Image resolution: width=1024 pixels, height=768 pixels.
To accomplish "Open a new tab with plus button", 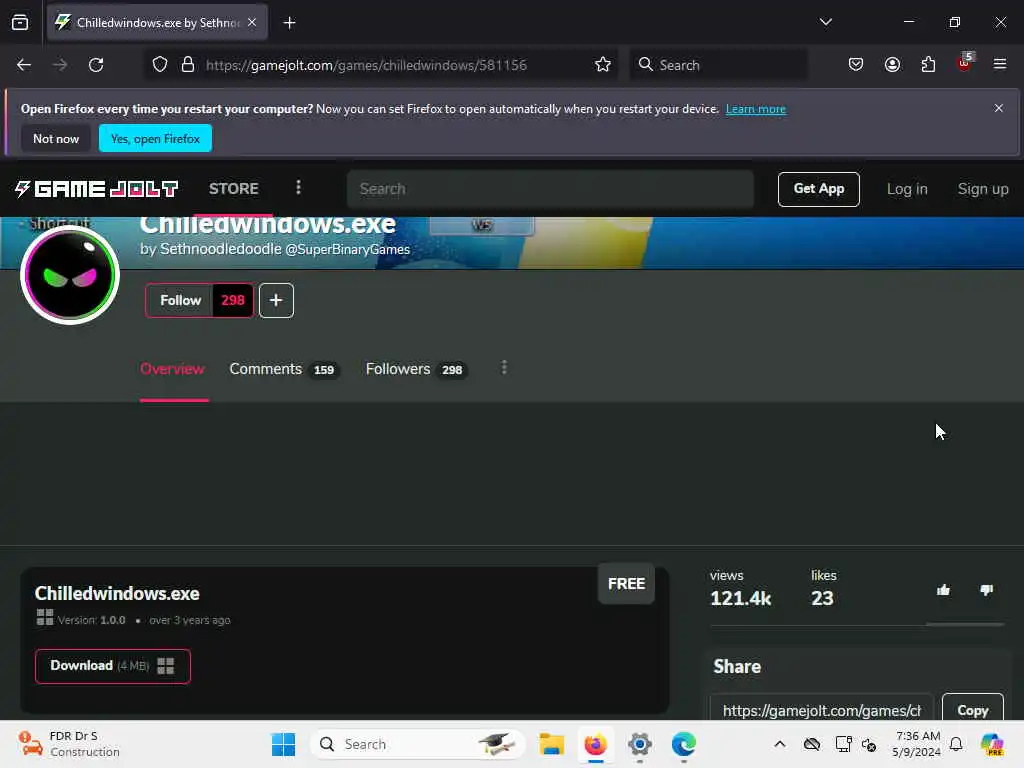I will pos(289,23).
